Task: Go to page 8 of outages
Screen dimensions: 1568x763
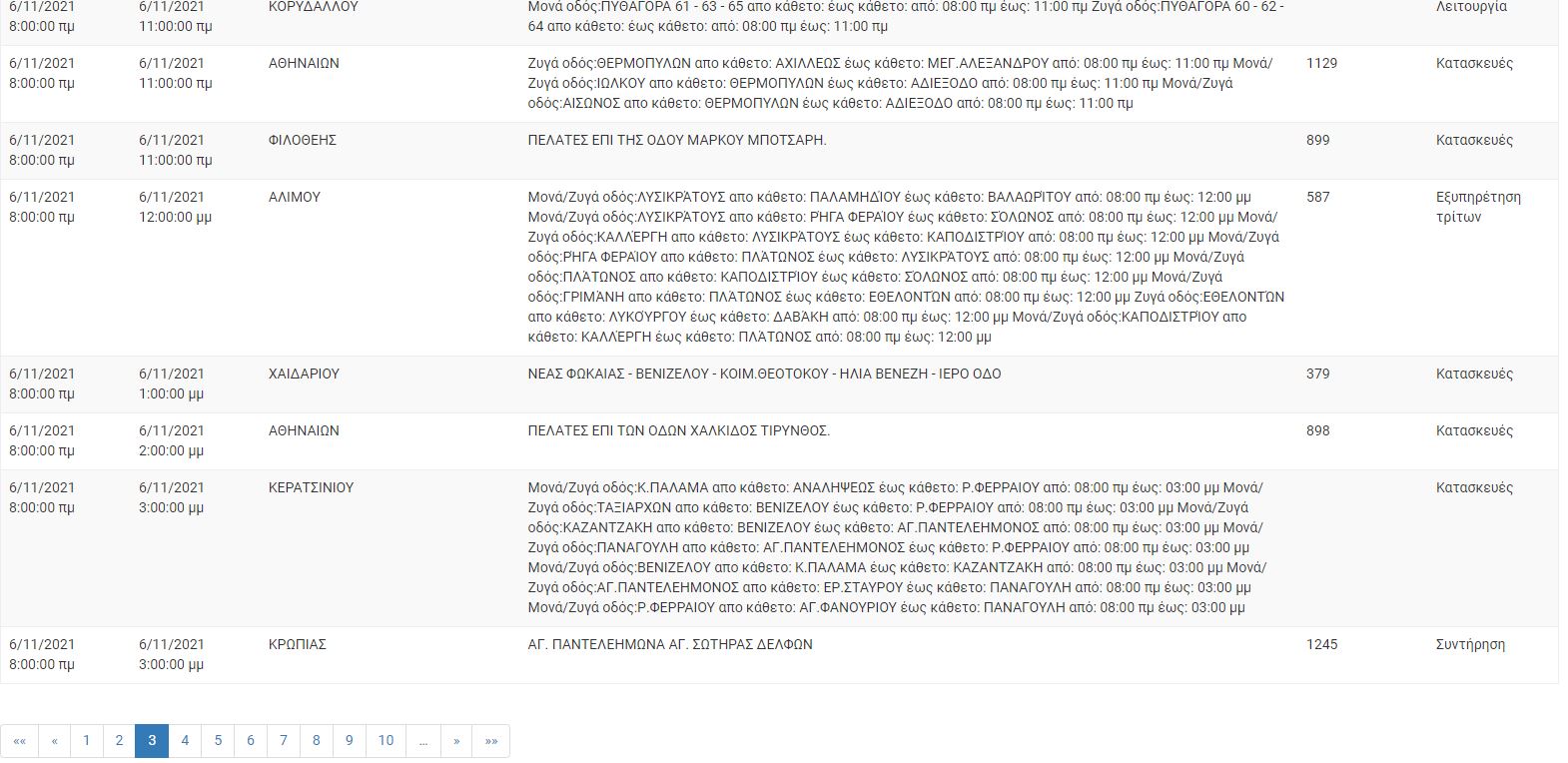Action: [x=317, y=741]
